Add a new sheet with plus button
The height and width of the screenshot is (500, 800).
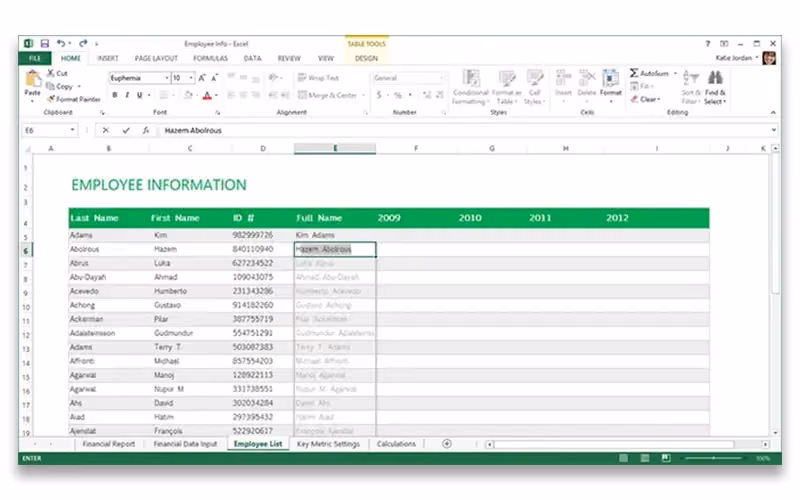[446, 443]
